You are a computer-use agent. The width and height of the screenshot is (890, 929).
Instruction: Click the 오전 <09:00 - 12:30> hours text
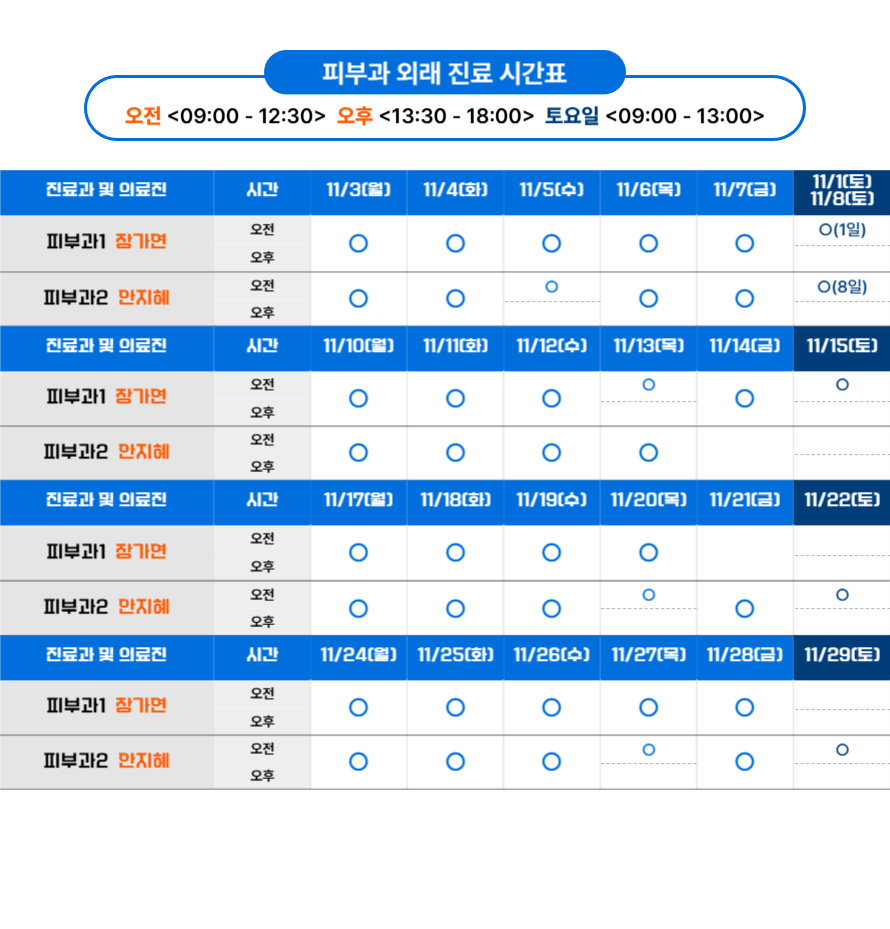225,116
